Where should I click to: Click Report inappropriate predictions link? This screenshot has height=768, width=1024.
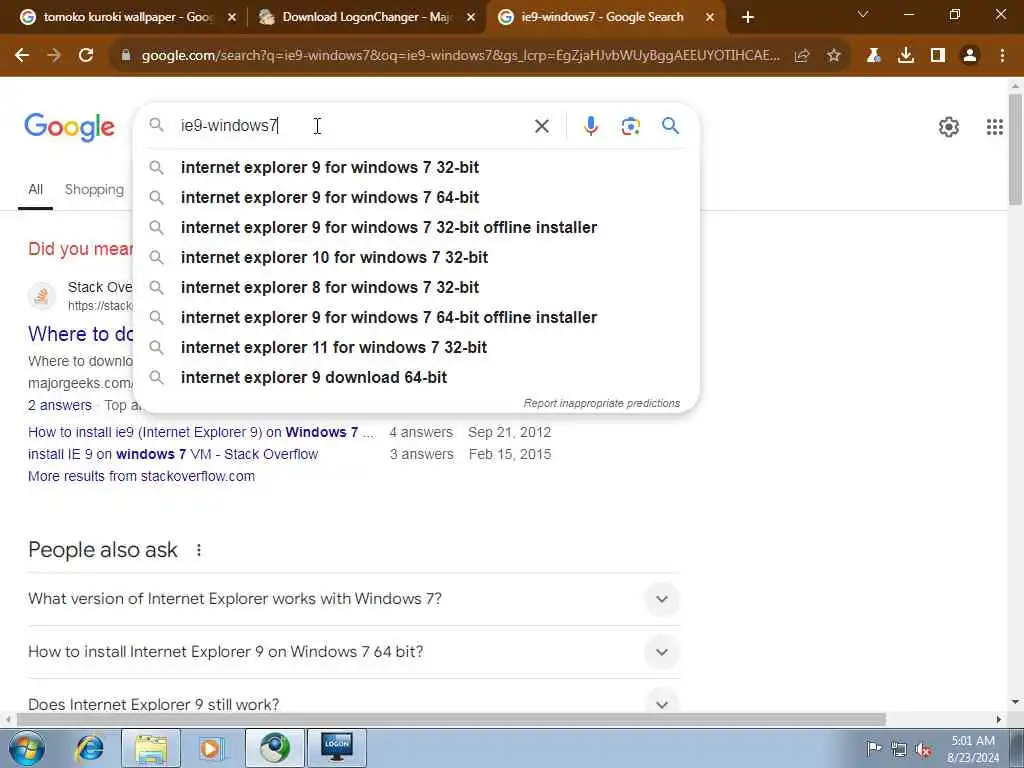point(601,404)
